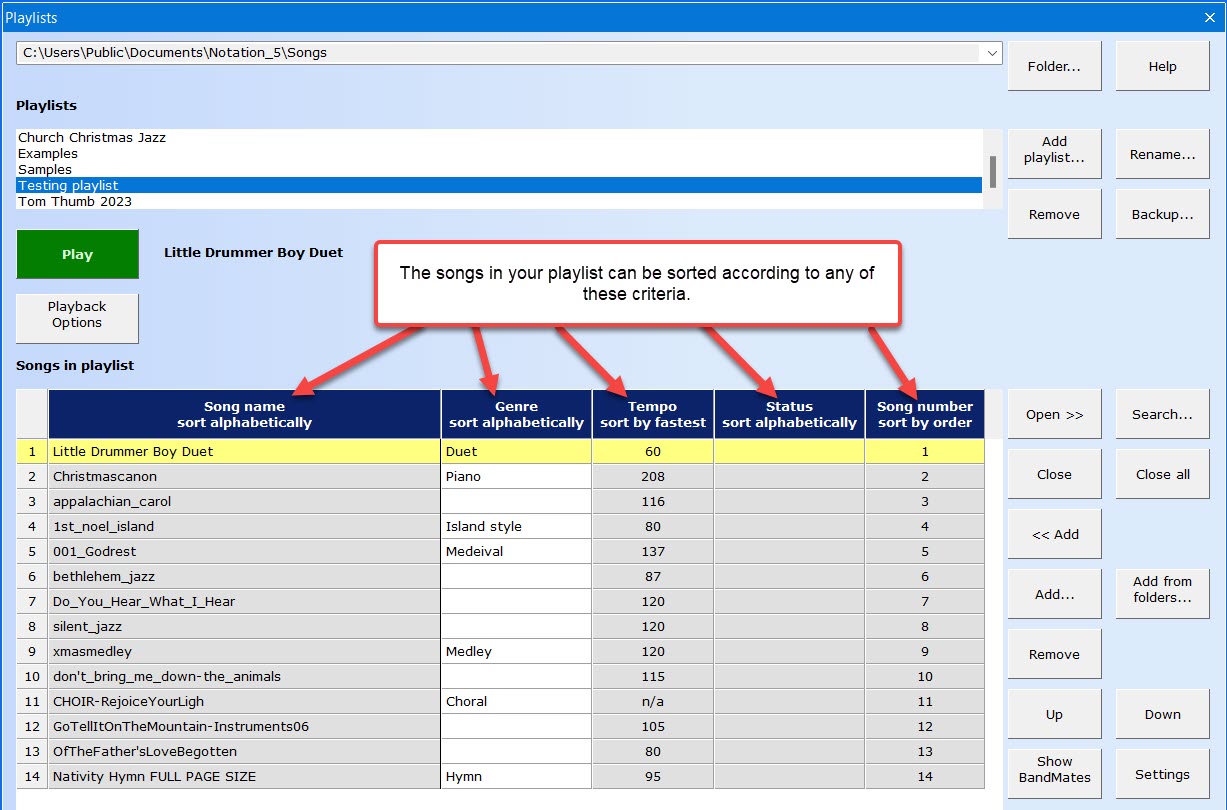Sort by fastest Tempo column header
This screenshot has width=1227, height=810.
(x=652, y=414)
